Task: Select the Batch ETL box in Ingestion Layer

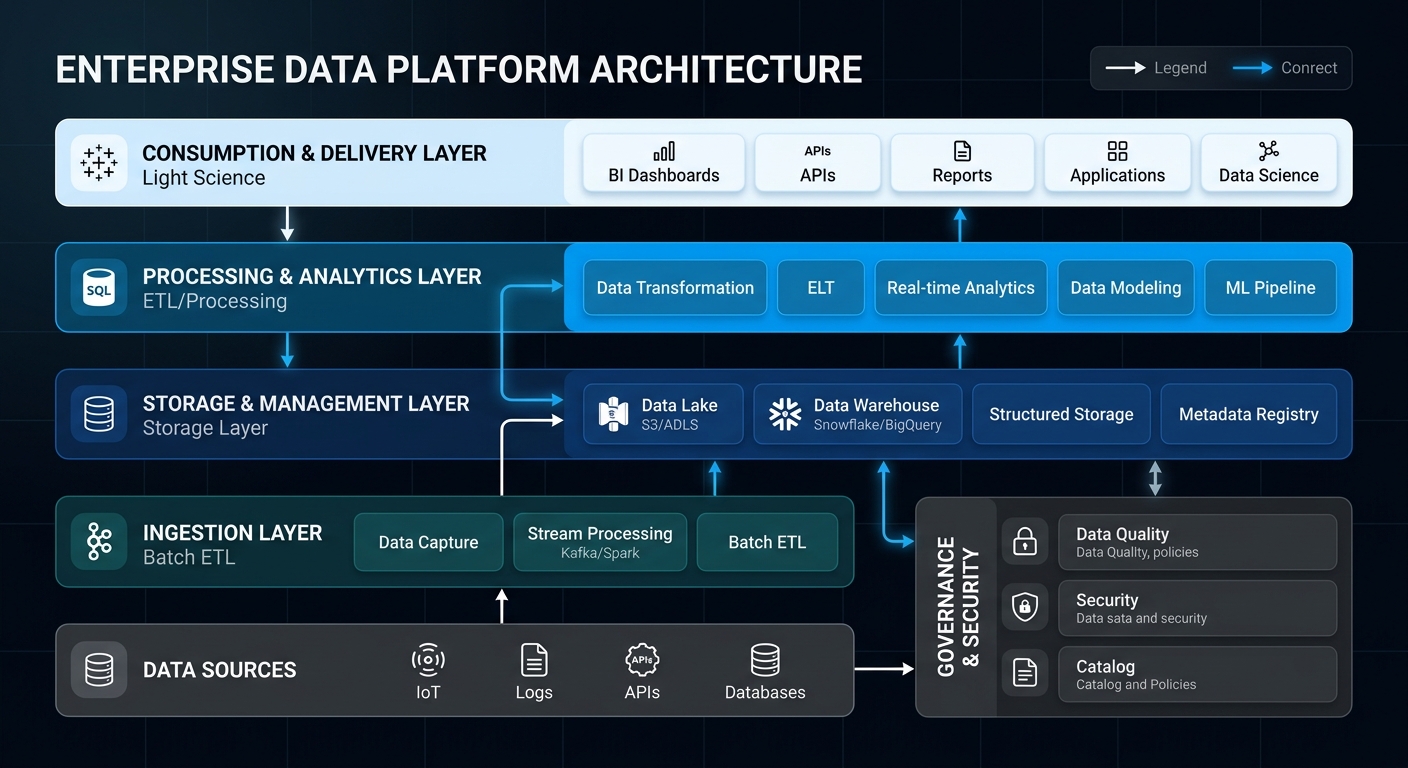Action: tap(767, 542)
